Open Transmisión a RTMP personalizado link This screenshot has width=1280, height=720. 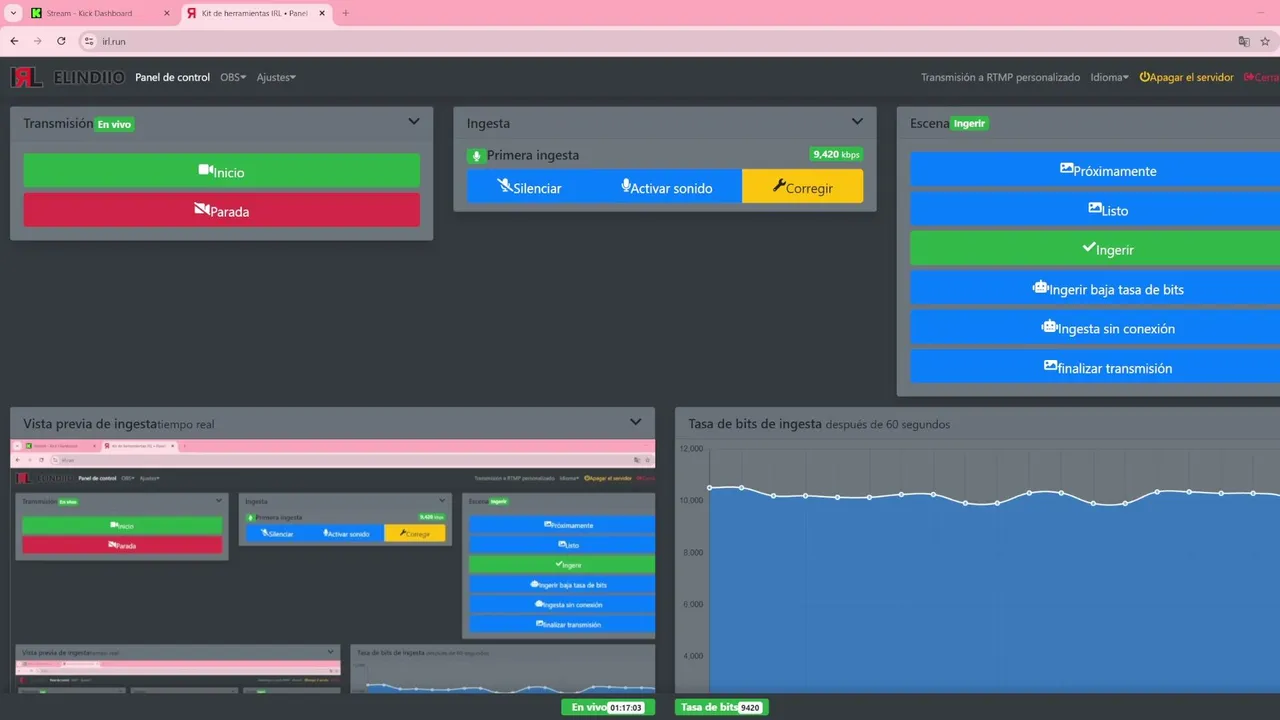1000,77
